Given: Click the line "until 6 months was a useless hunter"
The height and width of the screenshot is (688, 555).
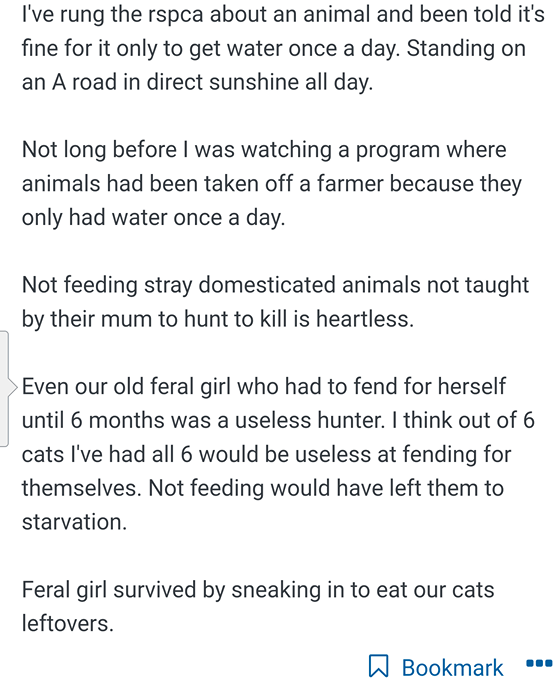Looking at the screenshot, I should [x=278, y=420].
